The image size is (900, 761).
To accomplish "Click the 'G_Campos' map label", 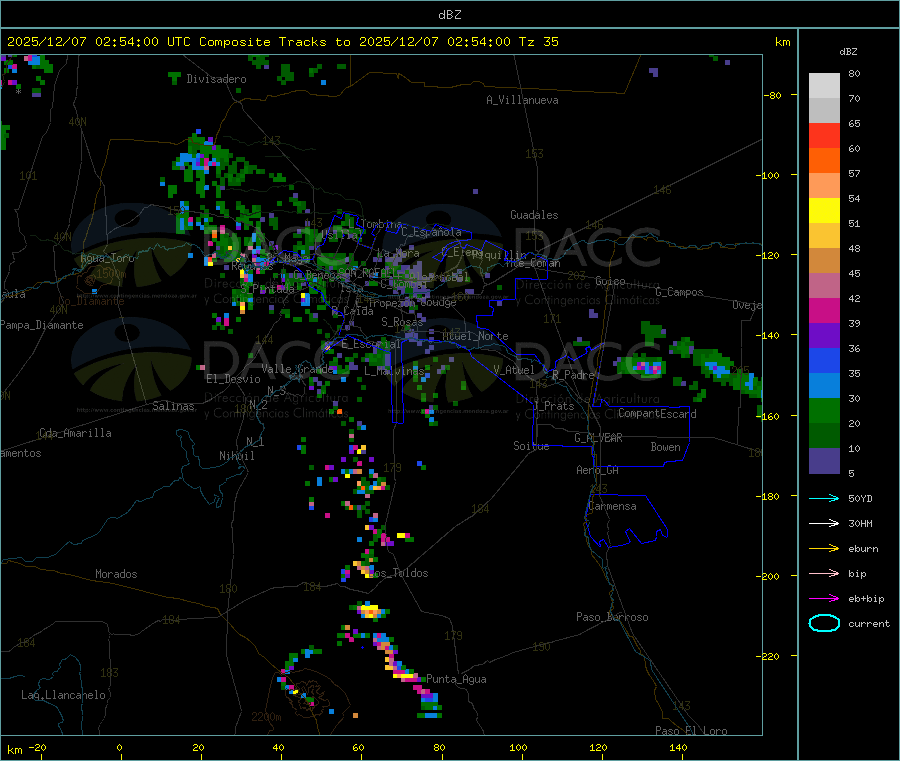I will 680,292.
